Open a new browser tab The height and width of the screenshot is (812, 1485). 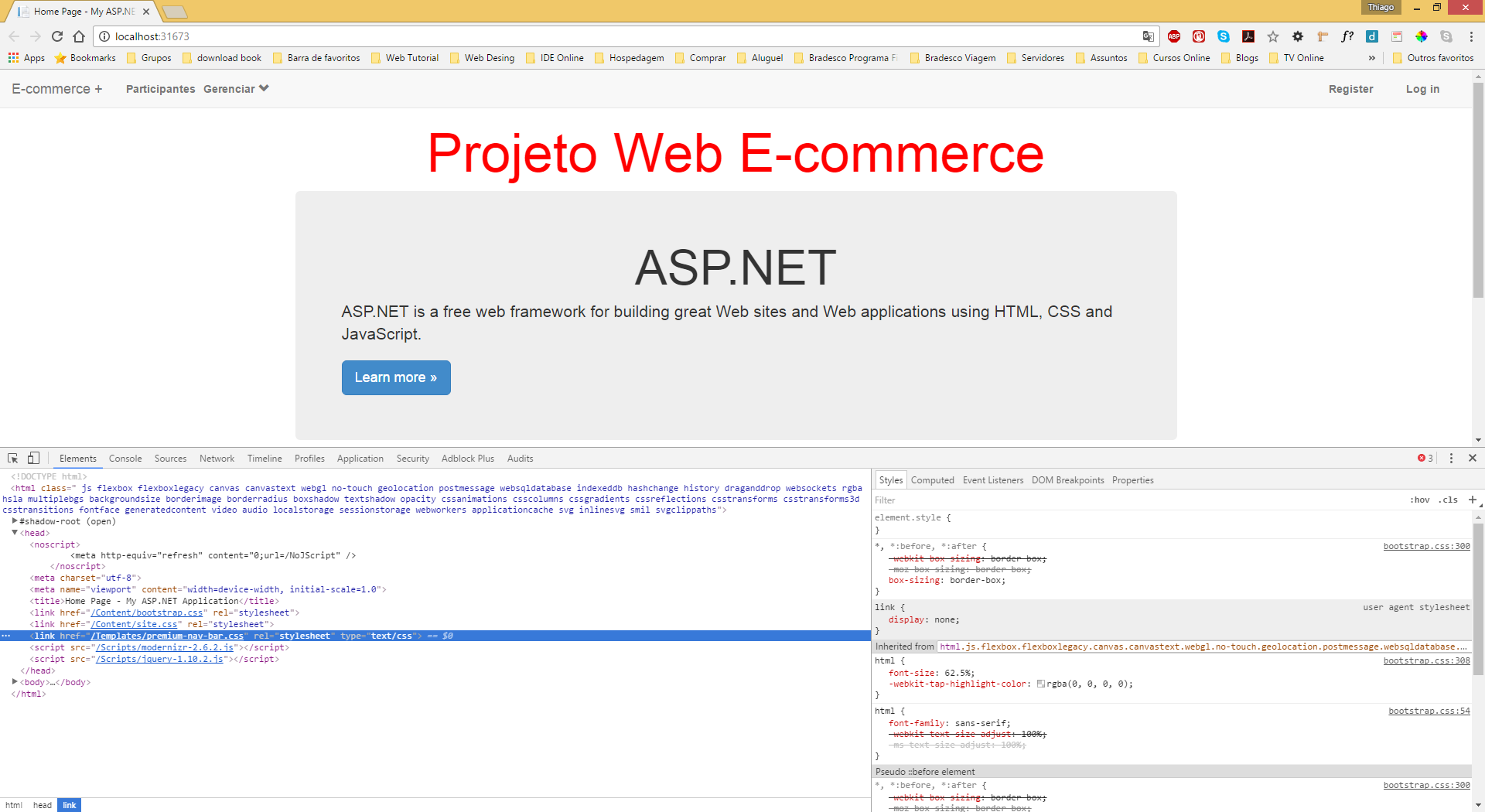tap(175, 12)
